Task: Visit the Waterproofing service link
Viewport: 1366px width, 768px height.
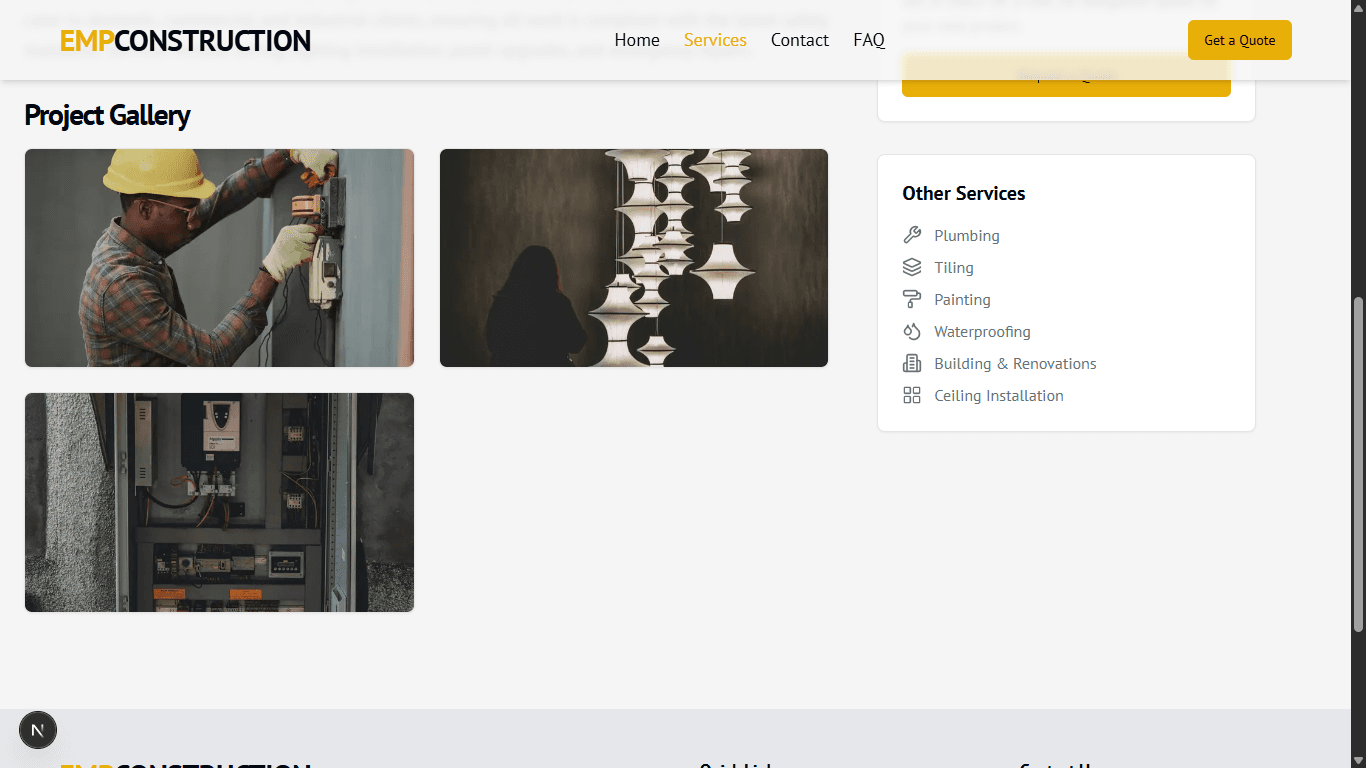Action: click(x=982, y=332)
